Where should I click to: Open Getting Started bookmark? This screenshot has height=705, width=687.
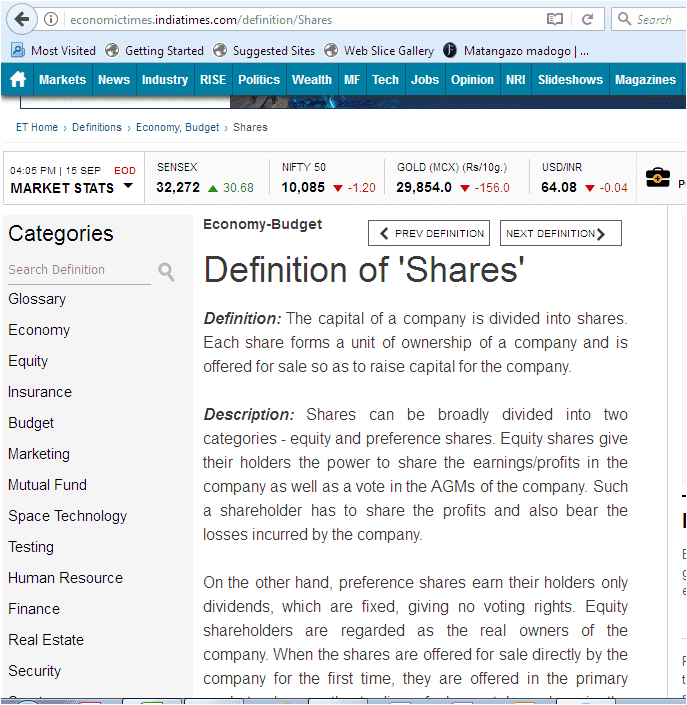155,50
